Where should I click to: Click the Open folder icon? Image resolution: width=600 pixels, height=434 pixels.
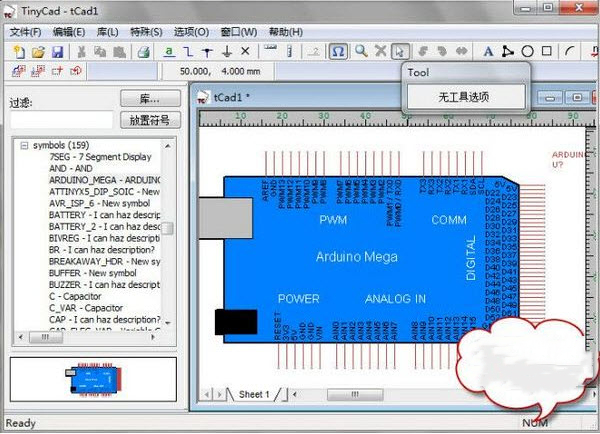pos(38,51)
